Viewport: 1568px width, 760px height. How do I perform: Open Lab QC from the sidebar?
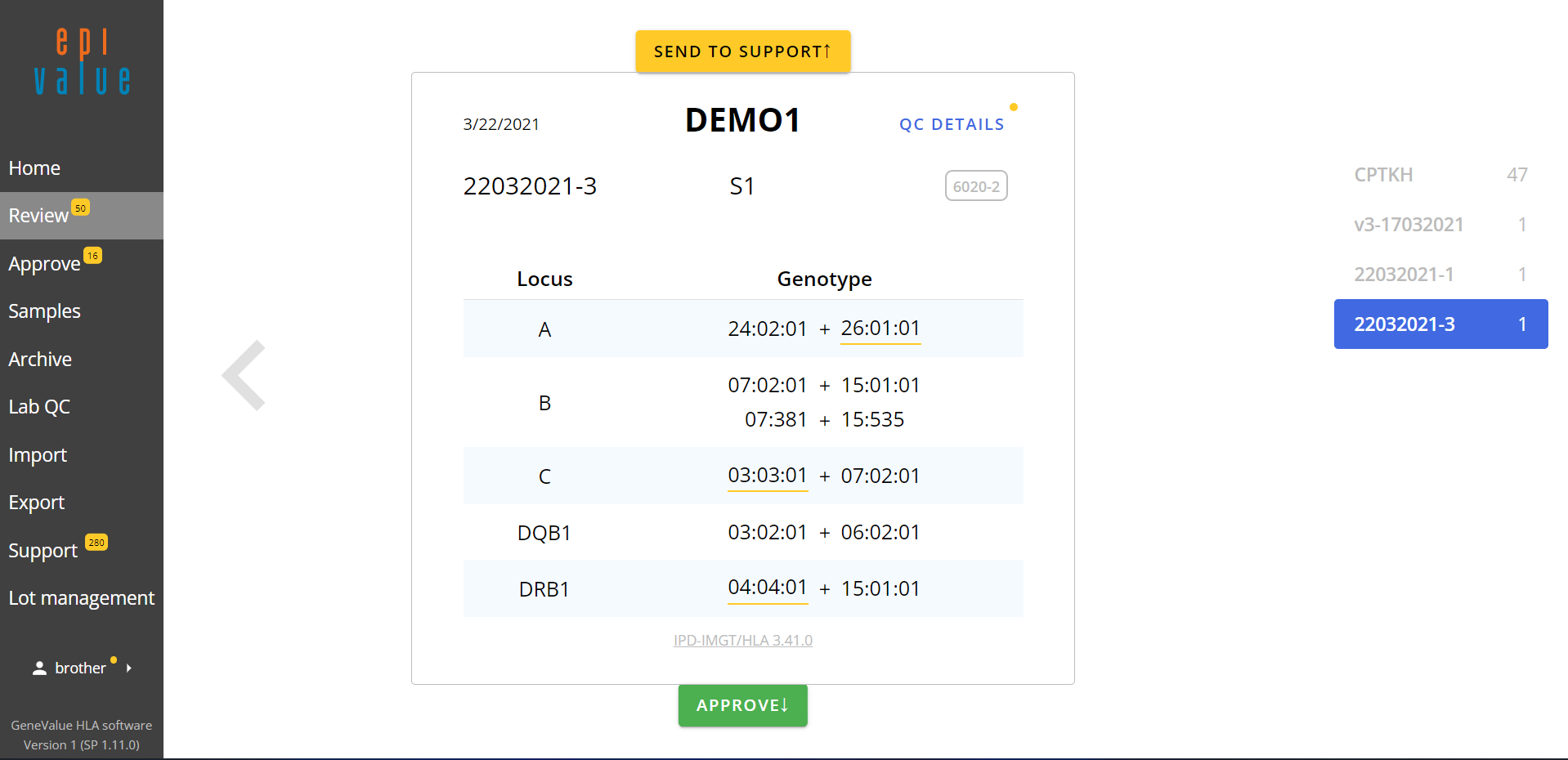(39, 407)
